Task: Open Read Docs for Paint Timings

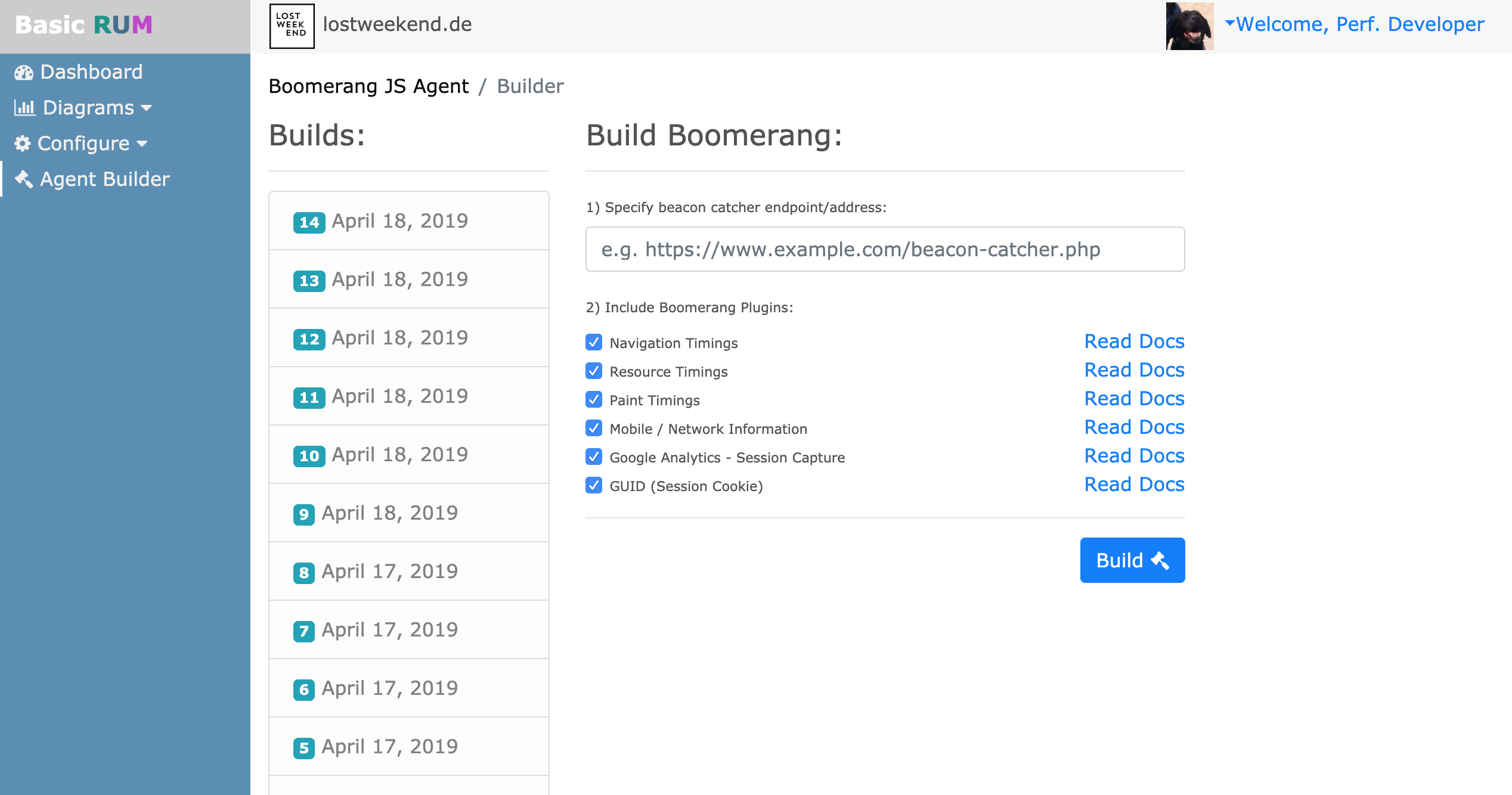Action: click(x=1133, y=398)
